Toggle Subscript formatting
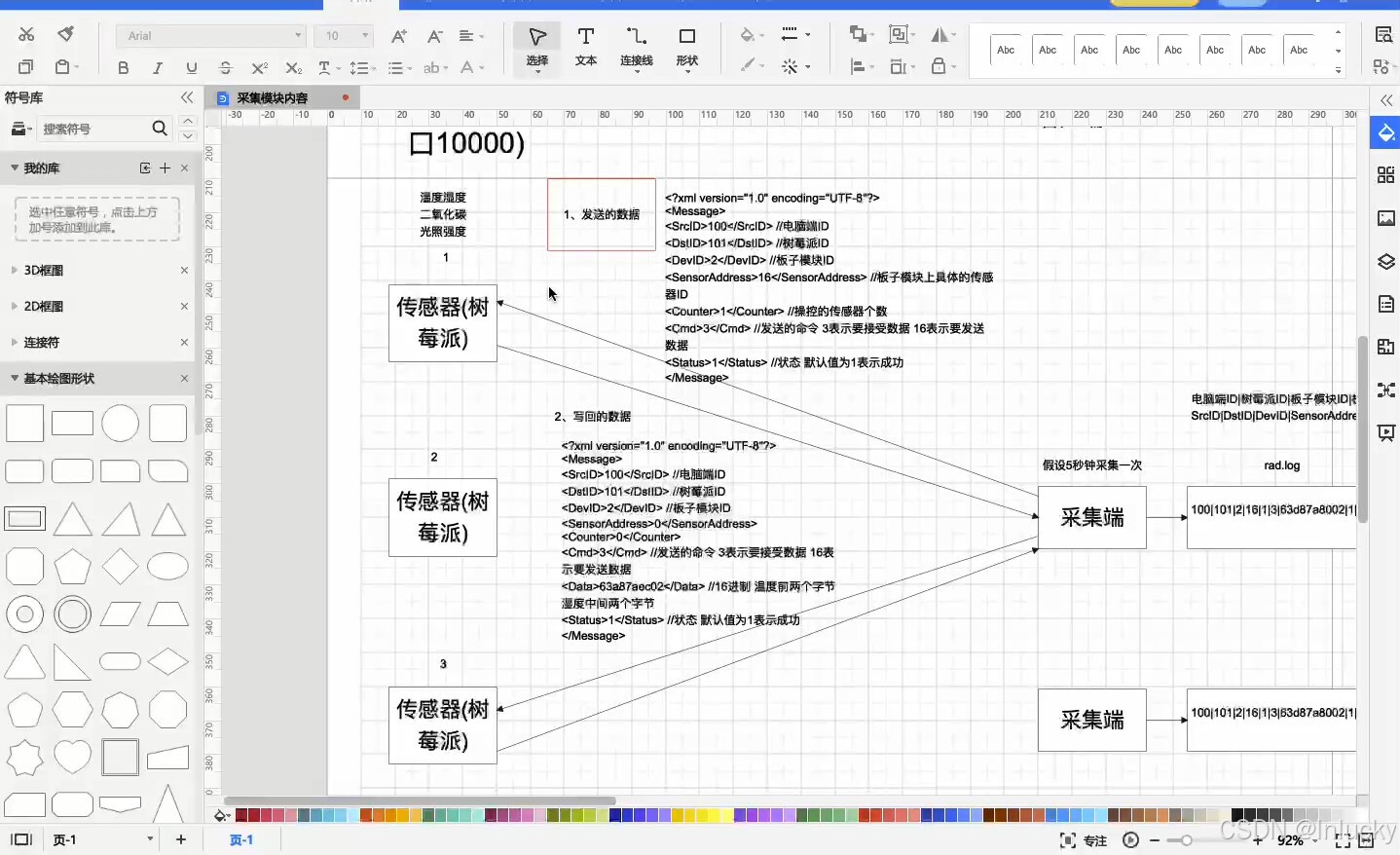The width and height of the screenshot is (1400, 855). click(x=293, y=67)
